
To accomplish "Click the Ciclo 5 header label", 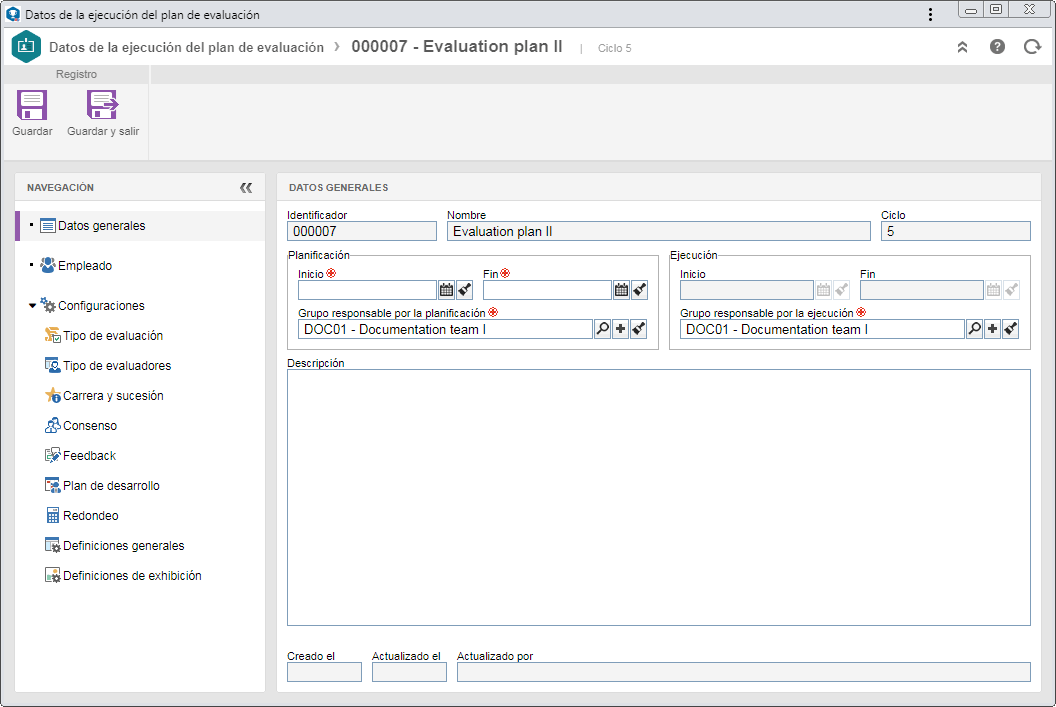I will point(615,48).
